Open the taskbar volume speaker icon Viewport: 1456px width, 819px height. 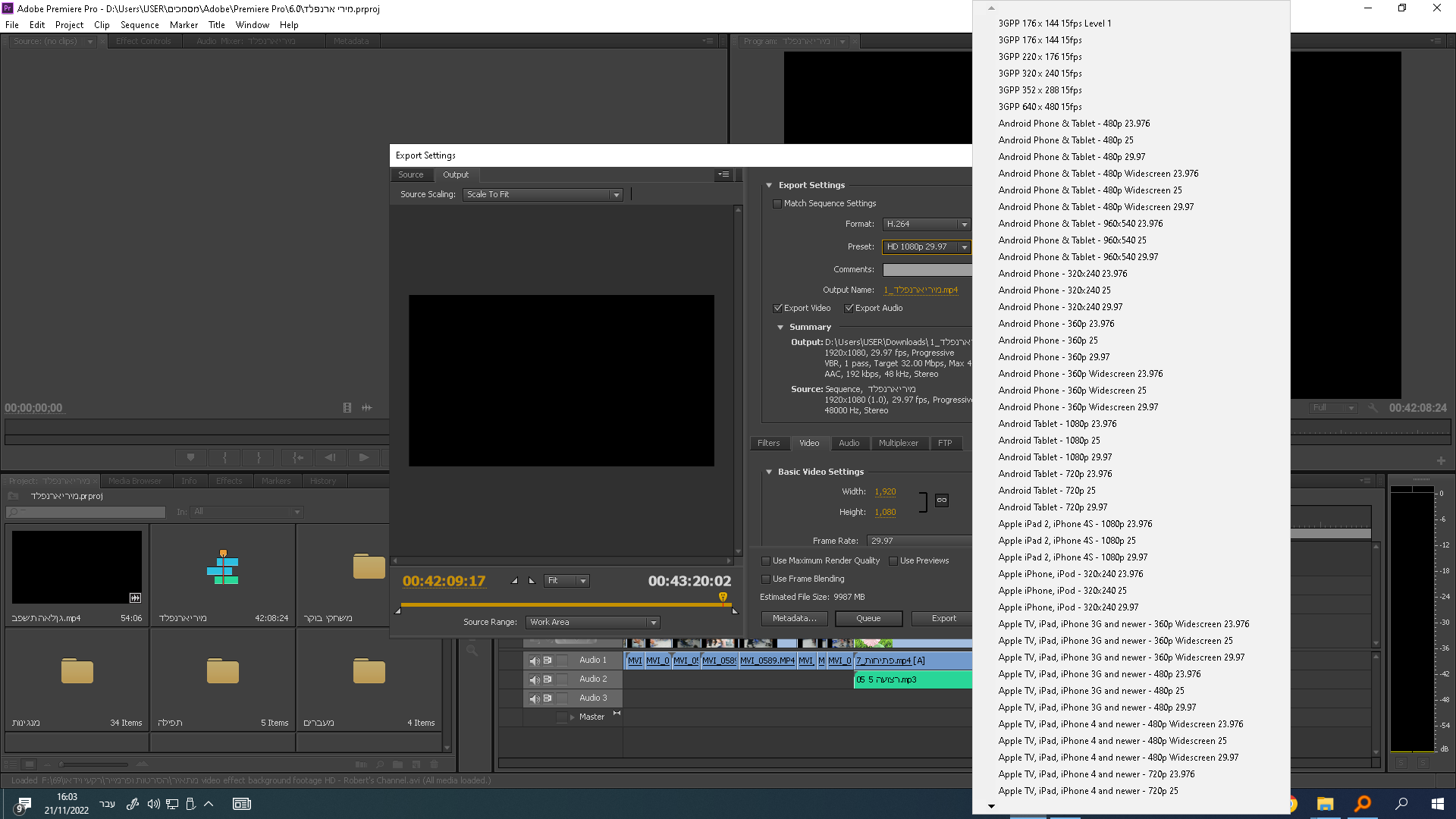pos(153,804)
